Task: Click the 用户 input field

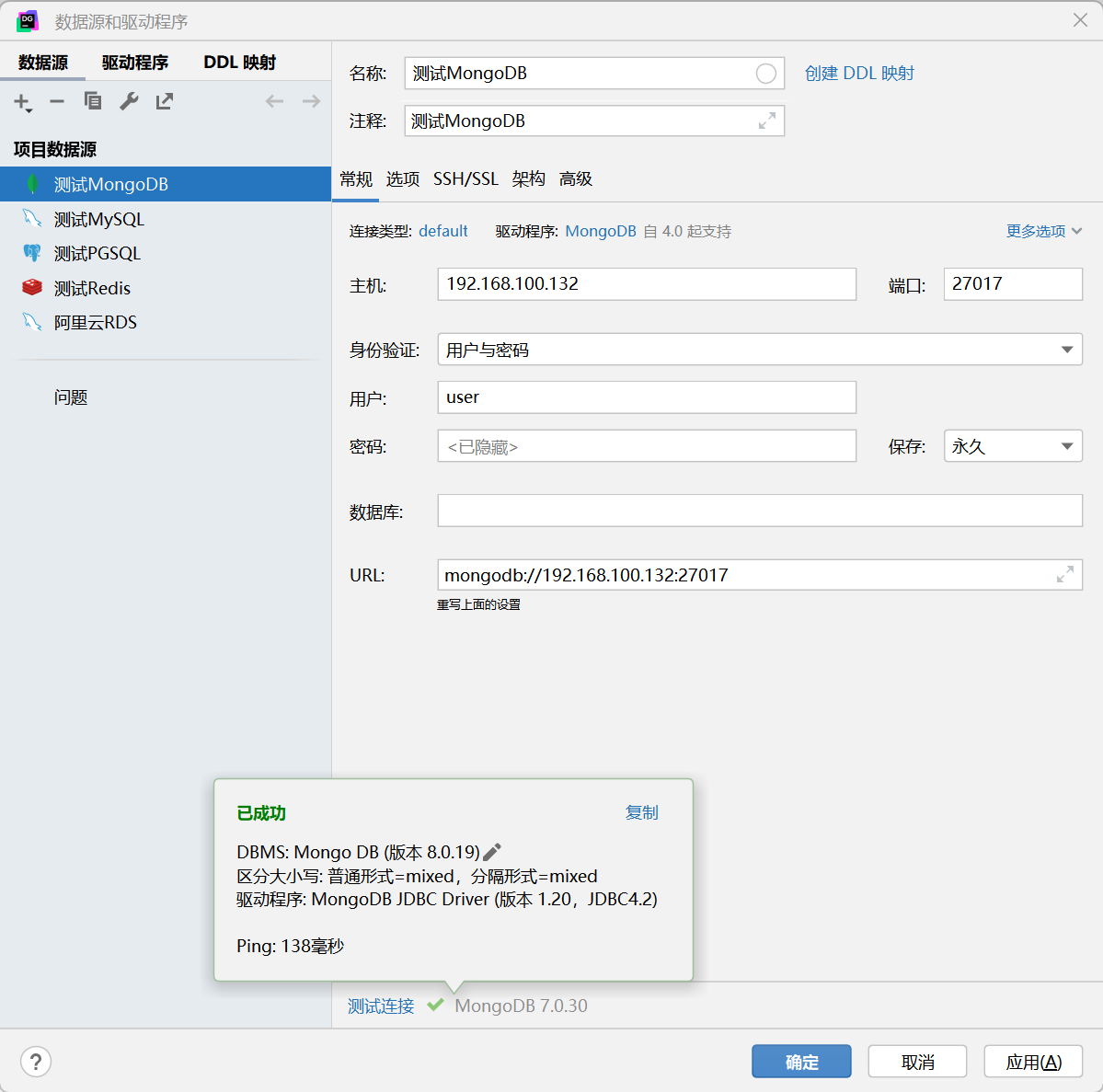Action: (x=647, y=397)
